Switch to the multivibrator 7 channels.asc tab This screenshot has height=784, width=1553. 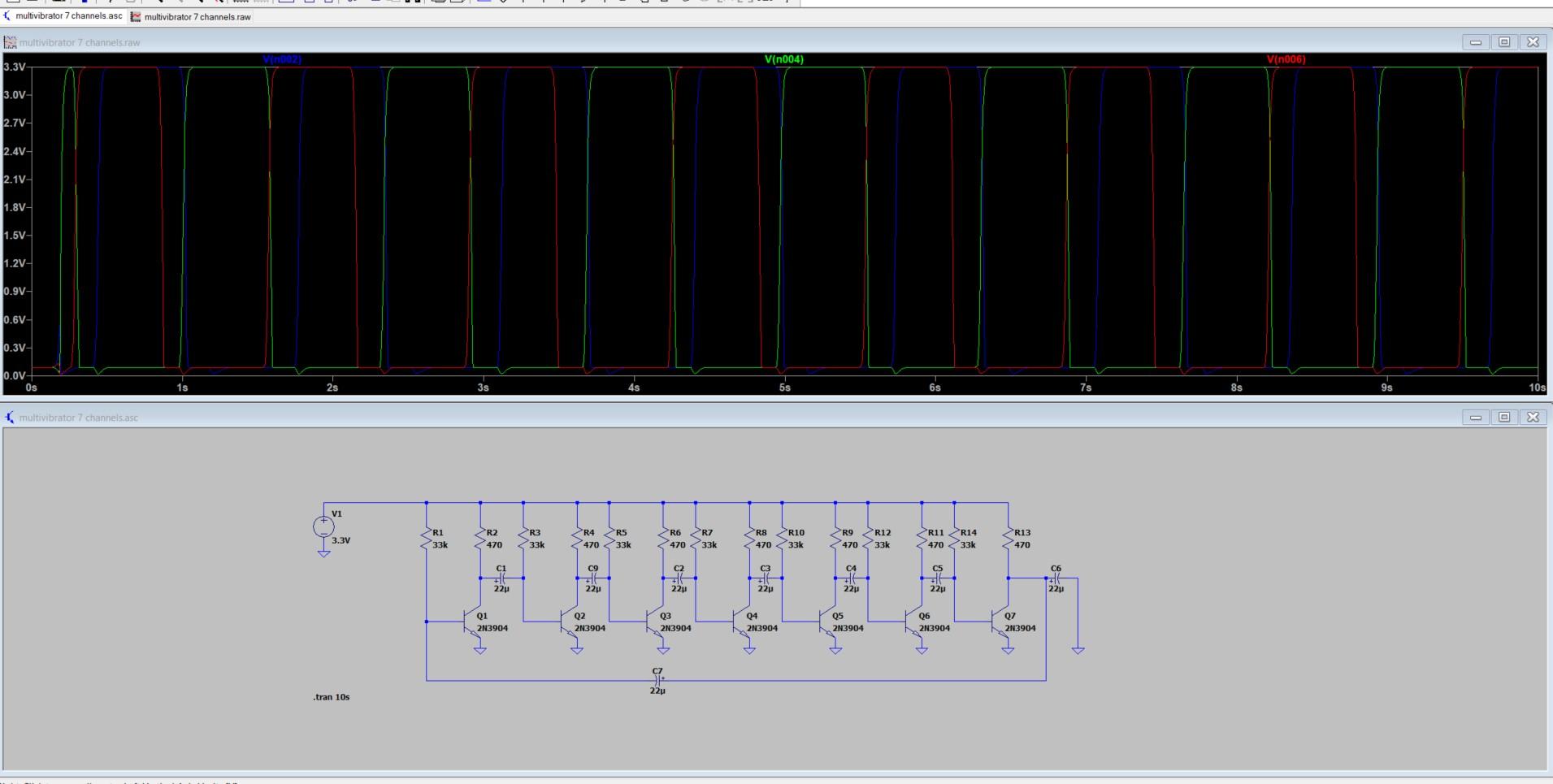pyautogui.click(x=64, y=16)
